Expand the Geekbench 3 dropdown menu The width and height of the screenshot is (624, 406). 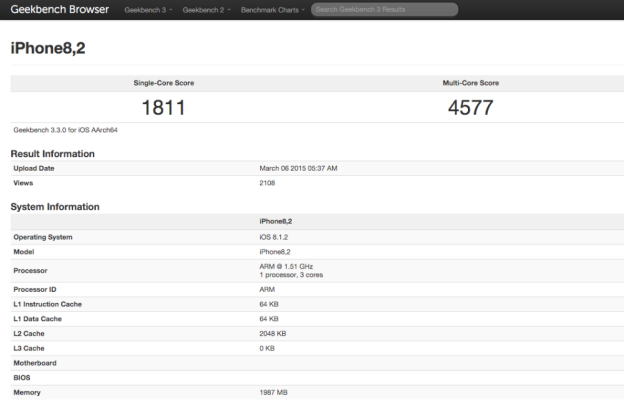148,10
